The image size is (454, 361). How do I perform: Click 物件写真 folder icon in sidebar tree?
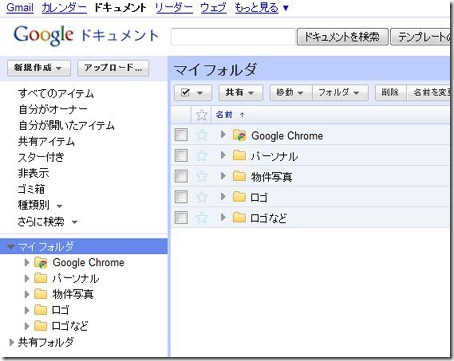pos(41,294)
